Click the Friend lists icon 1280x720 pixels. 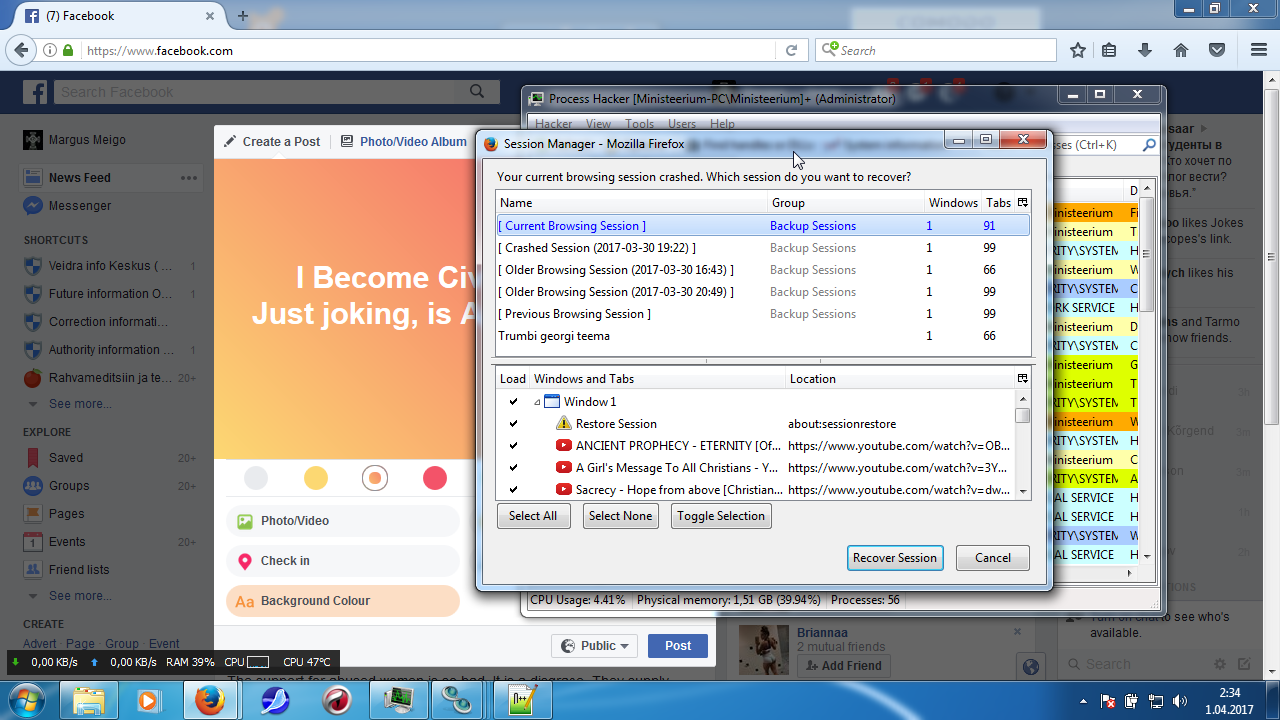(x=33, y=570)
